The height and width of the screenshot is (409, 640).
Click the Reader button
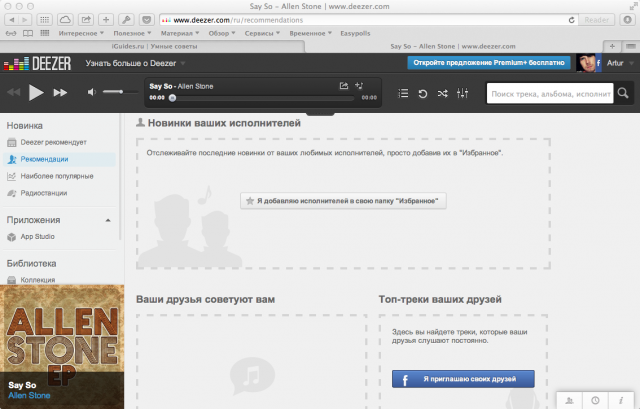pos(596,20)
